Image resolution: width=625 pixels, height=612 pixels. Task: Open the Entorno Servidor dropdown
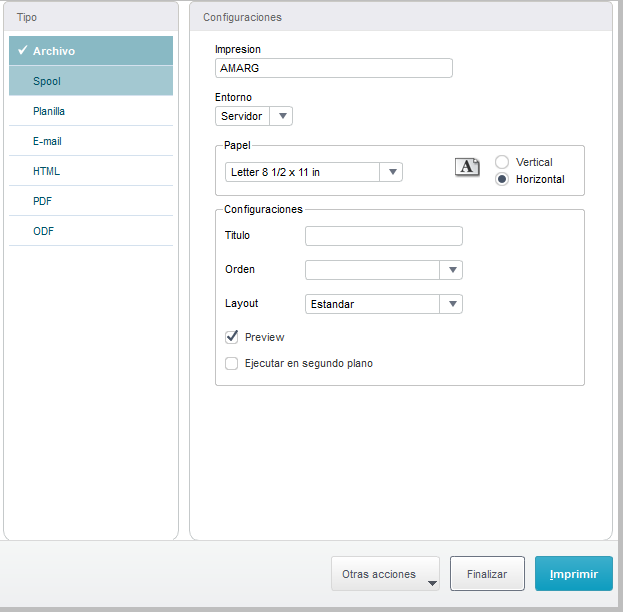click(x=254, y=116)
